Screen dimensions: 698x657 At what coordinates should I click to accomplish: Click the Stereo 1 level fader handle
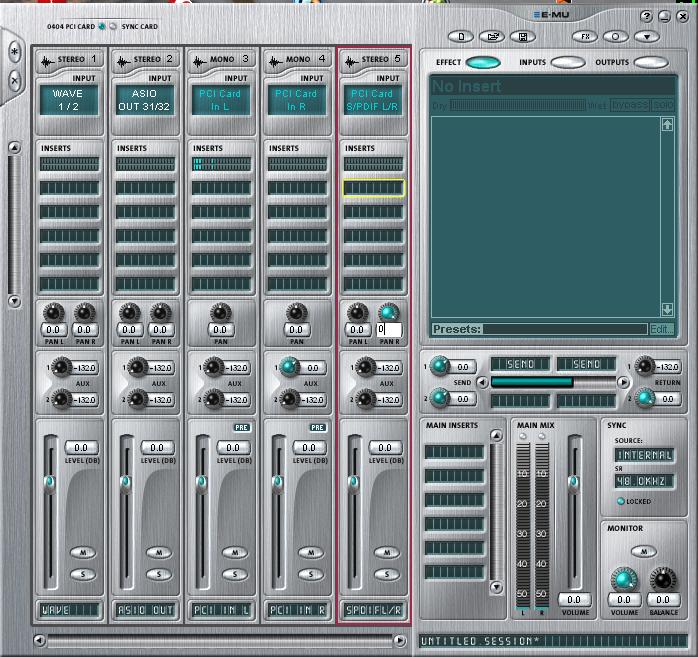49,483
